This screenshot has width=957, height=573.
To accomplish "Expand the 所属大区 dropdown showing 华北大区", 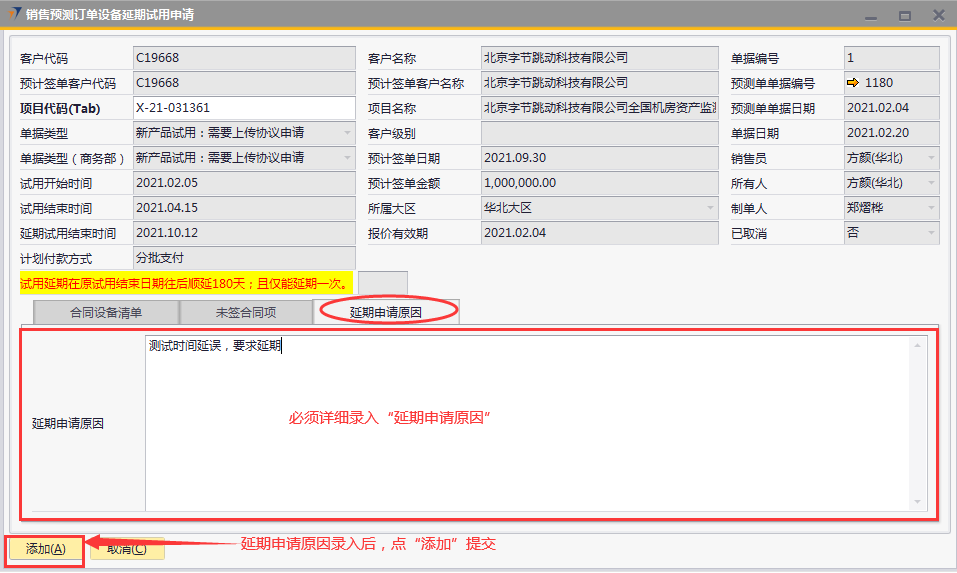I will coord(710,208).
